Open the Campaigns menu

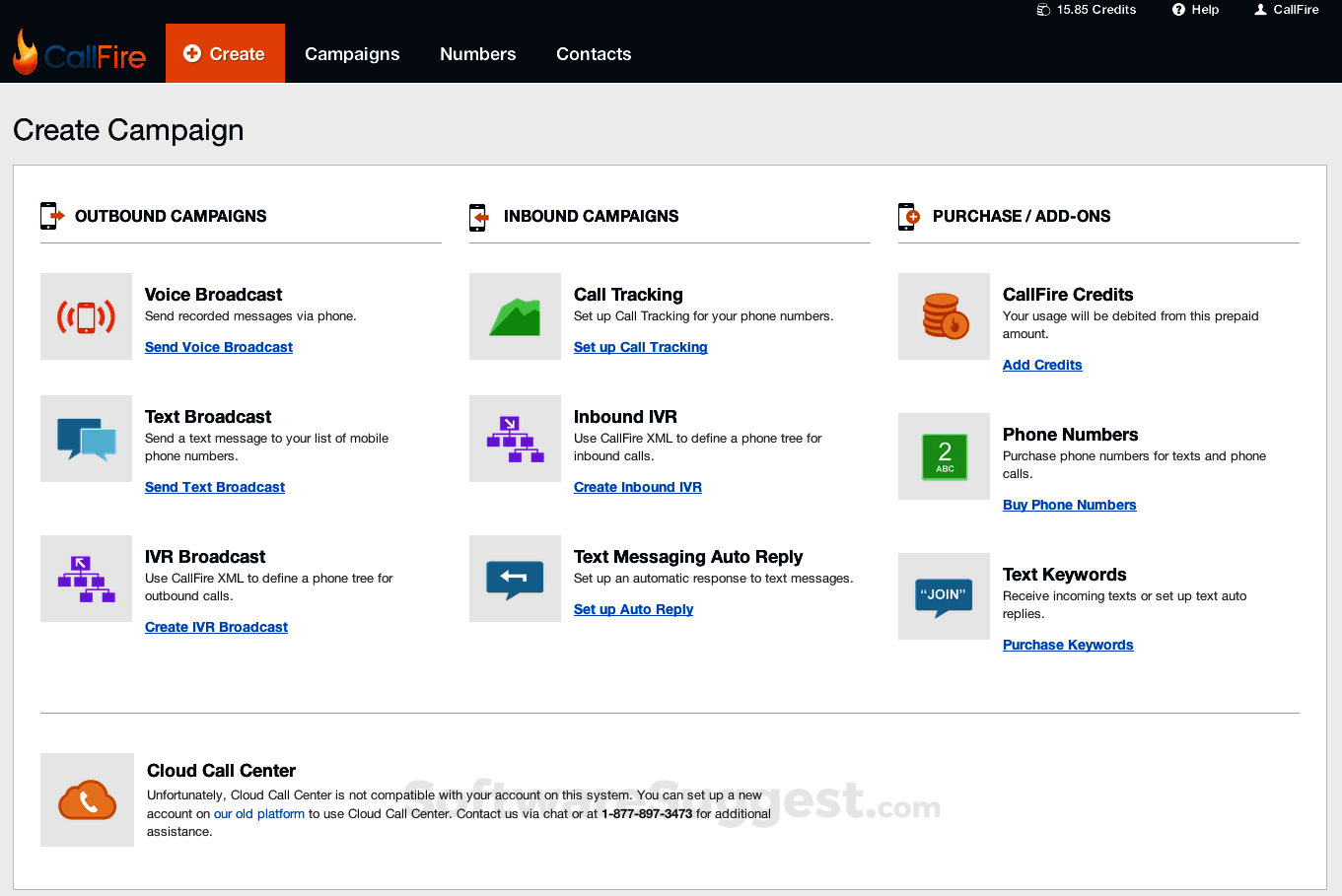click(x=352, y=54)
